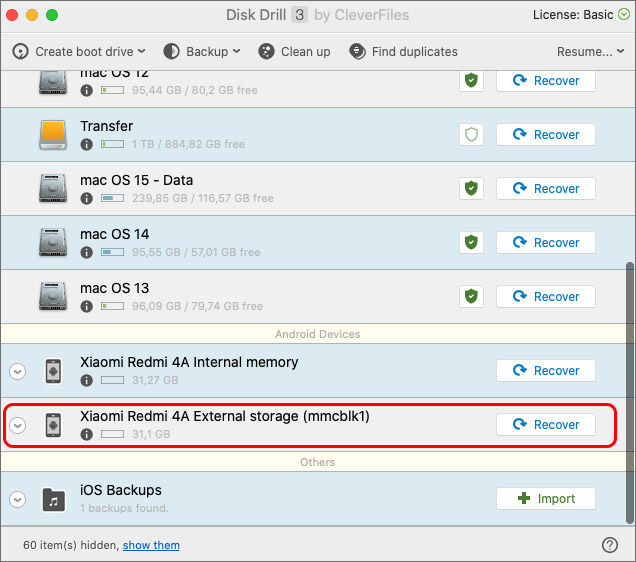Viewport: 636px width, 562px height.
Task: Click the mac OS 15 - Data disk icon
Action: pos(53,188)
